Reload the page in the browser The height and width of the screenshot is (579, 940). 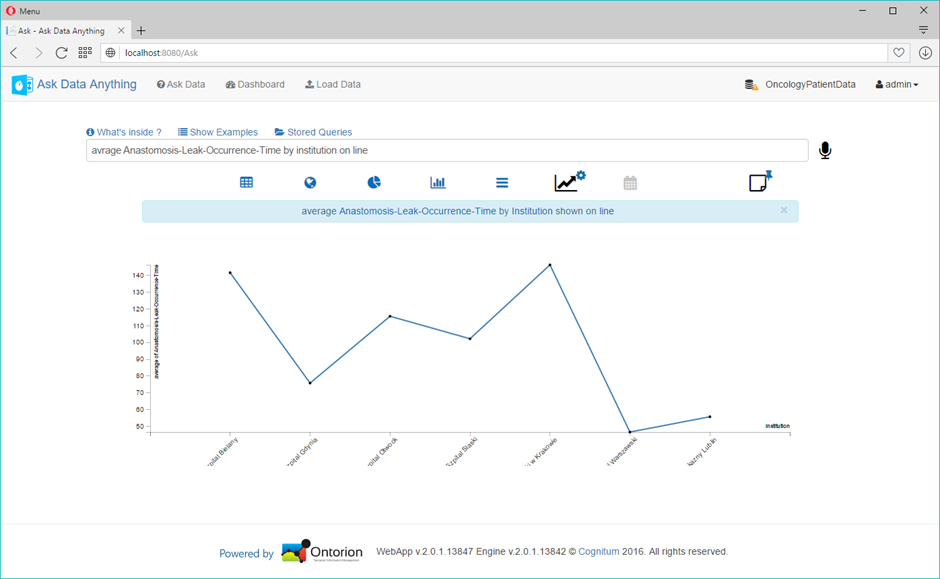(x=62, y=52)
